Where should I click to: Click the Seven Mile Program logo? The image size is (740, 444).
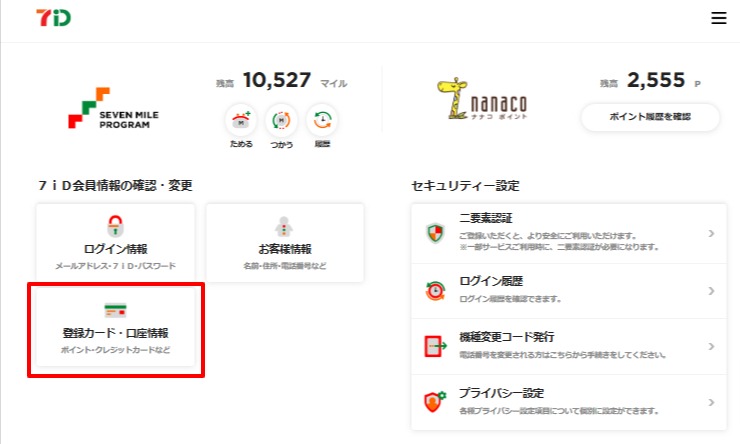coord(113,108)
